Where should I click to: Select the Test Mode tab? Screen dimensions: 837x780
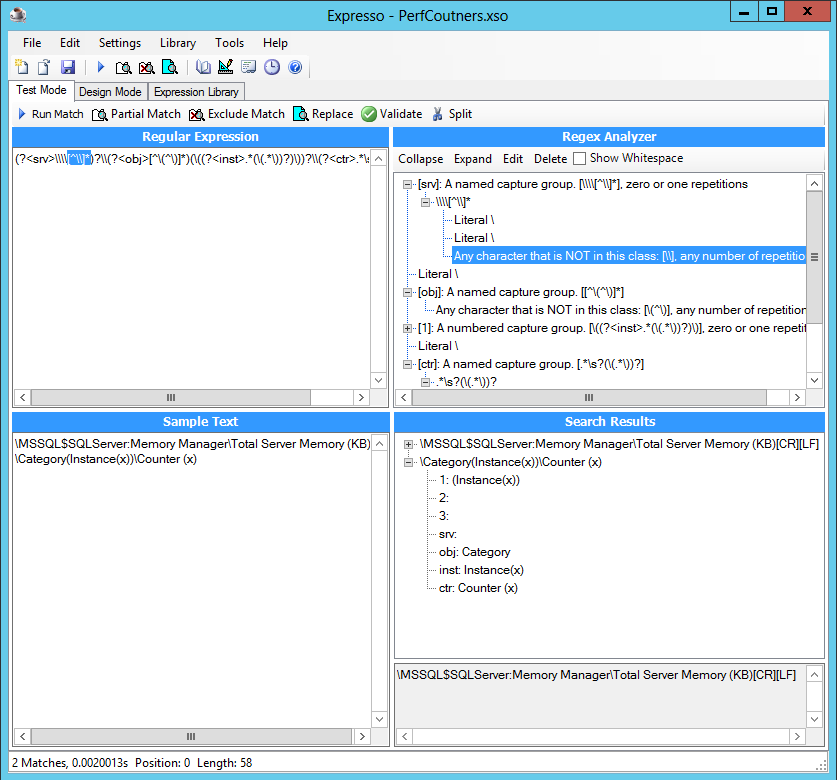[41, 90]
